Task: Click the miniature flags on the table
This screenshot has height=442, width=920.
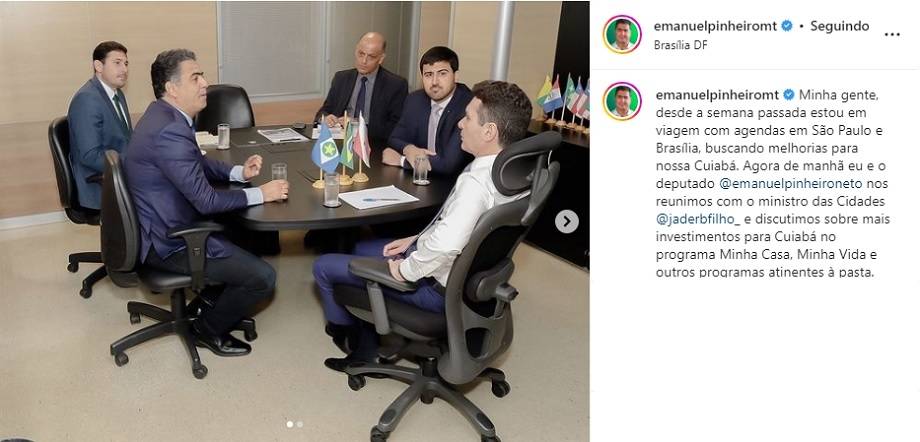Action: (342, 150)
